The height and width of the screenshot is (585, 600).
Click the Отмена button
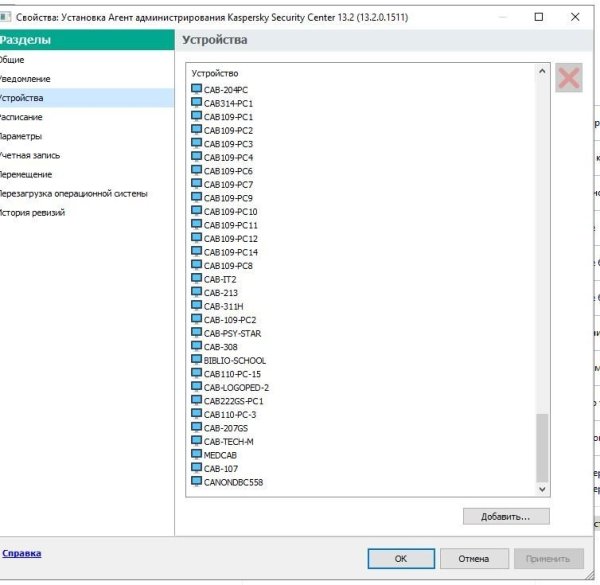(474, 559)
